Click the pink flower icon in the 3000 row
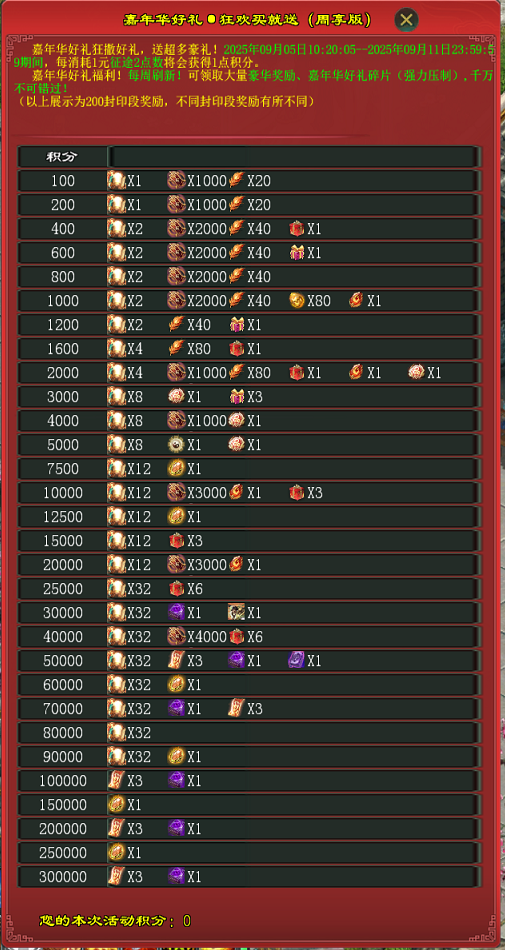Viewport: 505px width, 950px height. [x=176, y=397]
